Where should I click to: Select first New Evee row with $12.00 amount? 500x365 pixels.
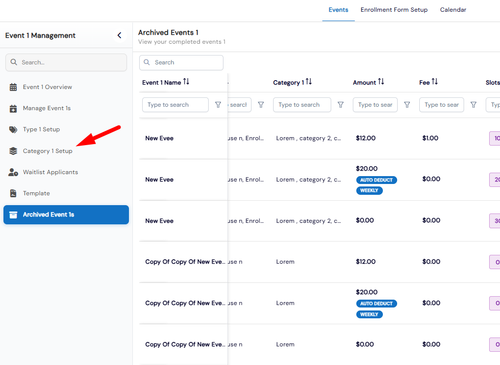tap(159, 138)
